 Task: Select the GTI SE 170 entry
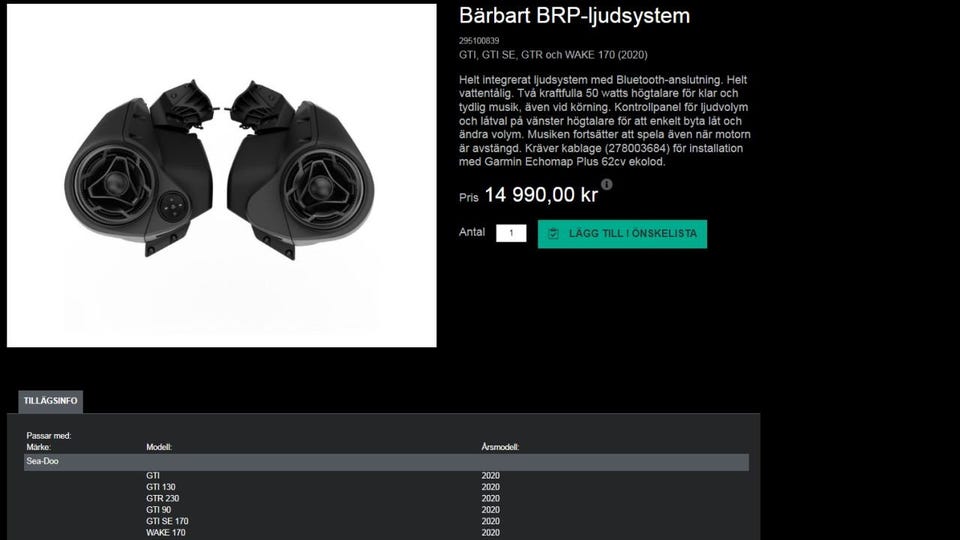tap(167, 522)
